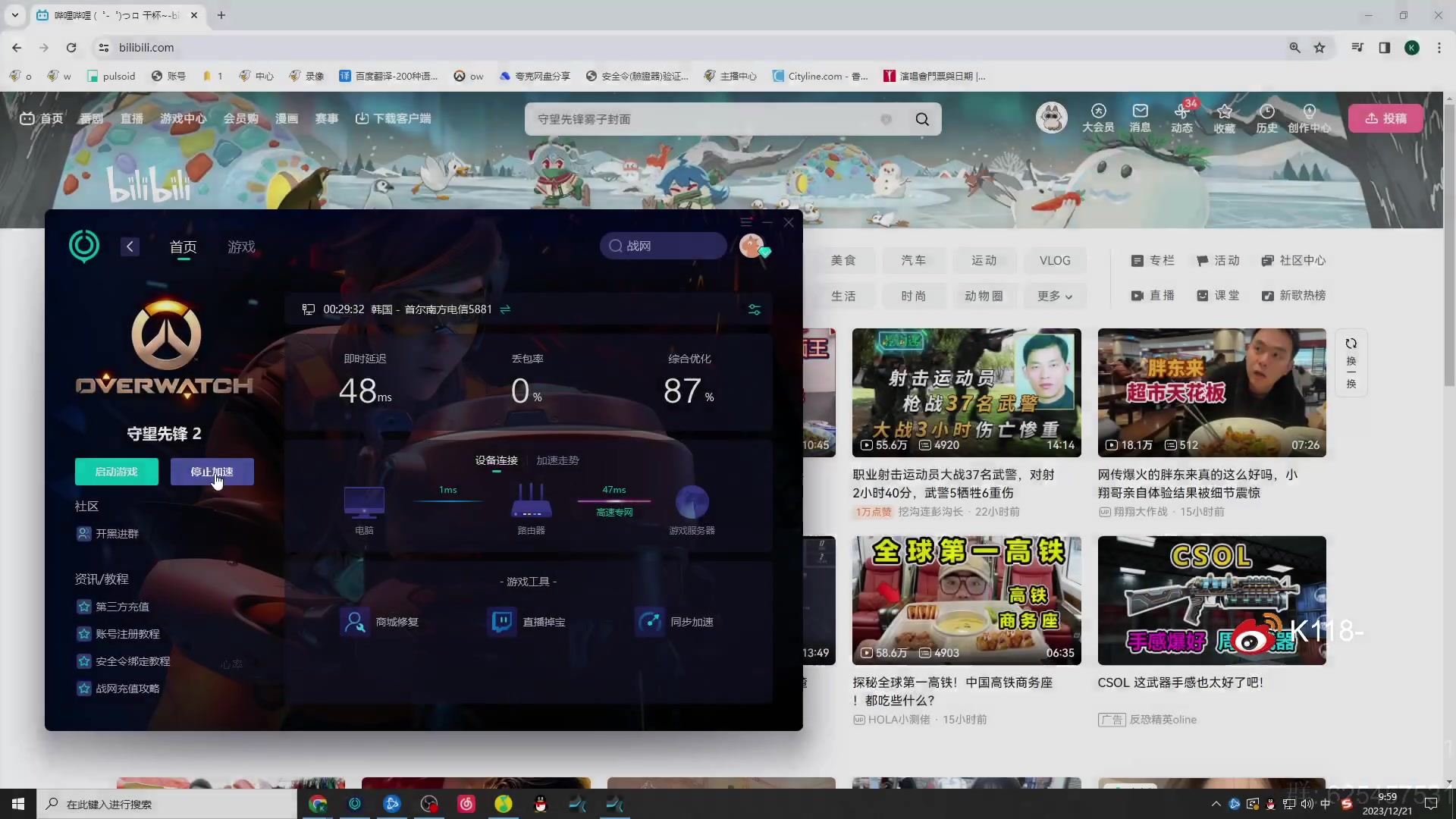Click the 启动游戏 button
Screen dimensions: 1456x819
(x=116, y=472)
